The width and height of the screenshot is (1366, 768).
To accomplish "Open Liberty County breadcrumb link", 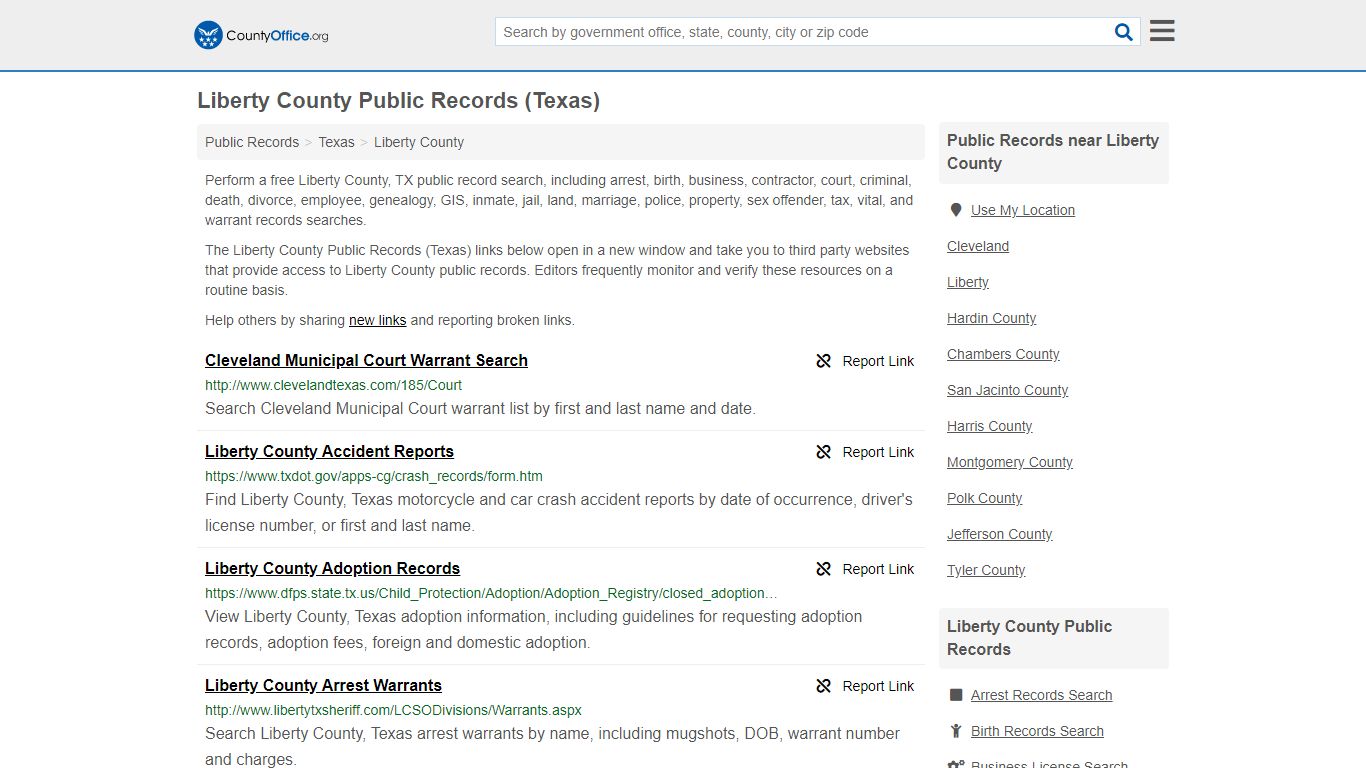I will pyautogui.click(x=419, y=142).
